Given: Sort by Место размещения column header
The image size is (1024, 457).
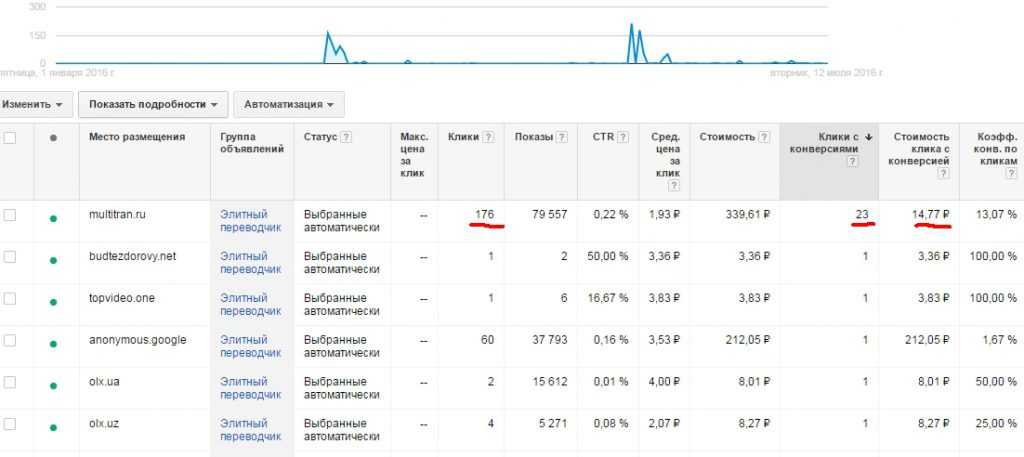Looking at the screenshot, I should [137, 137].
